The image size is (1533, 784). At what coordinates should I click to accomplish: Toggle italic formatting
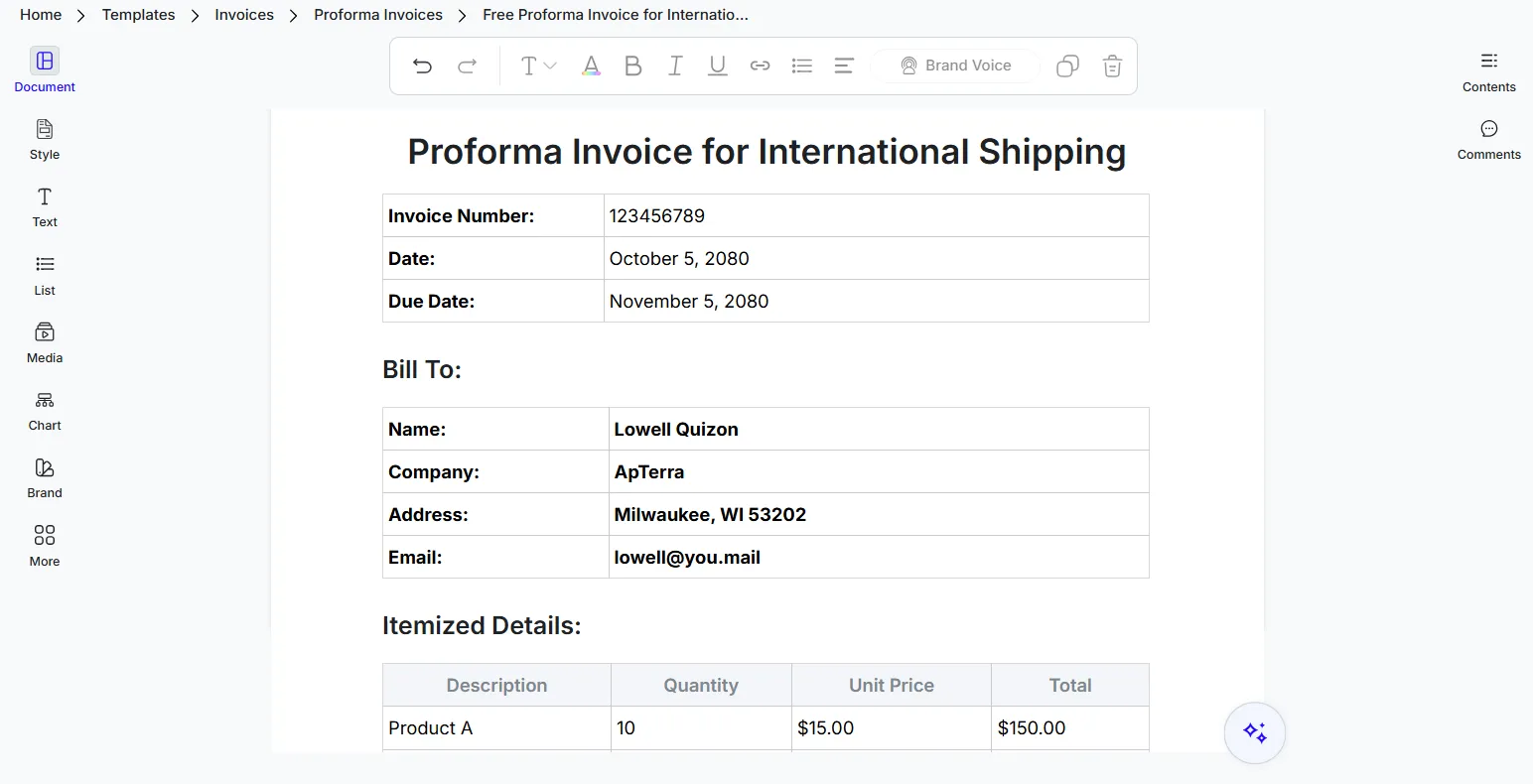pos(675,65)
